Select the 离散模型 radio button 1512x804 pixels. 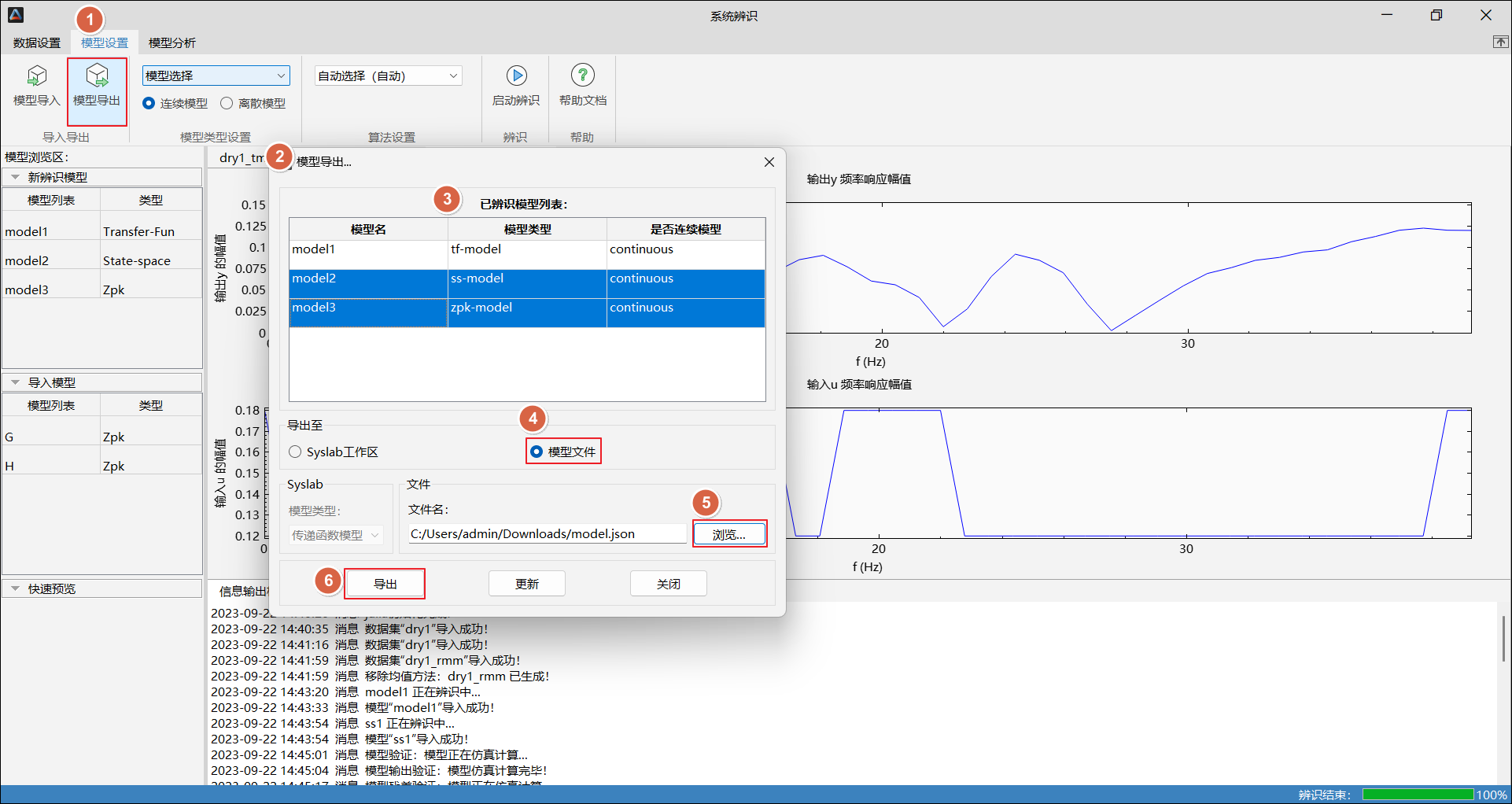(x=227, y=103)
